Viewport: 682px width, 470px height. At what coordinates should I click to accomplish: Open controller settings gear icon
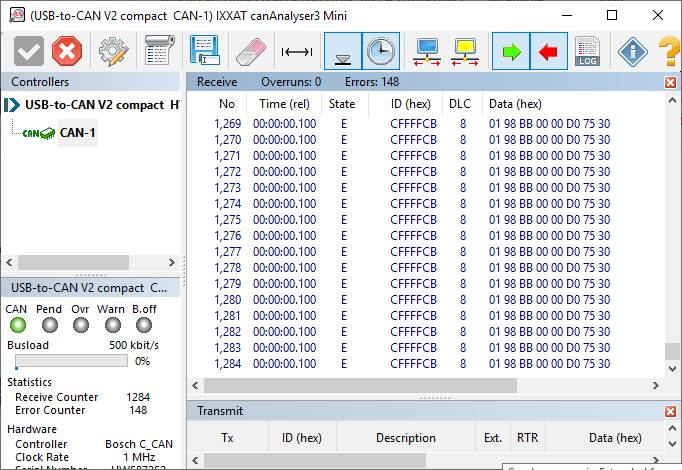pos(113,51)
